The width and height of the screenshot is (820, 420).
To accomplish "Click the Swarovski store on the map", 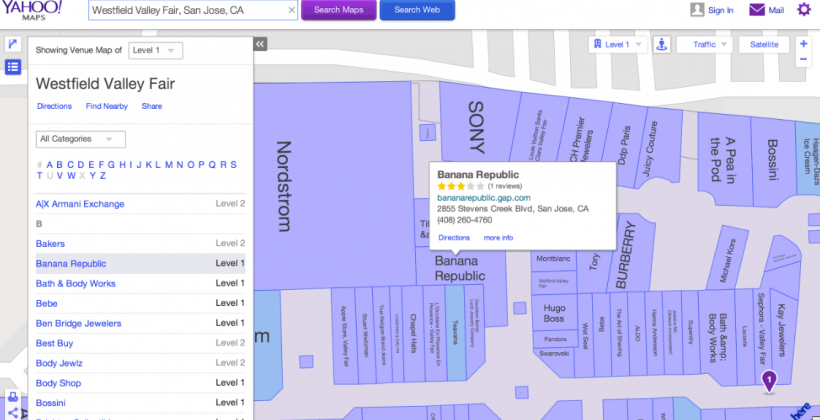I will [x=553, y=354].
